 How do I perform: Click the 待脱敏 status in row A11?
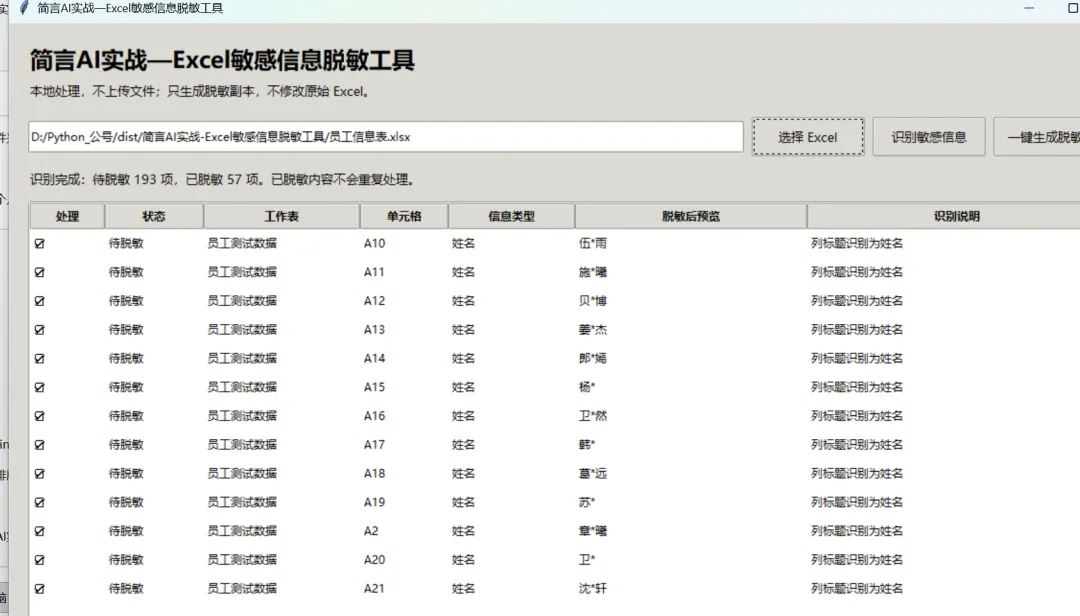pos(126,272)
